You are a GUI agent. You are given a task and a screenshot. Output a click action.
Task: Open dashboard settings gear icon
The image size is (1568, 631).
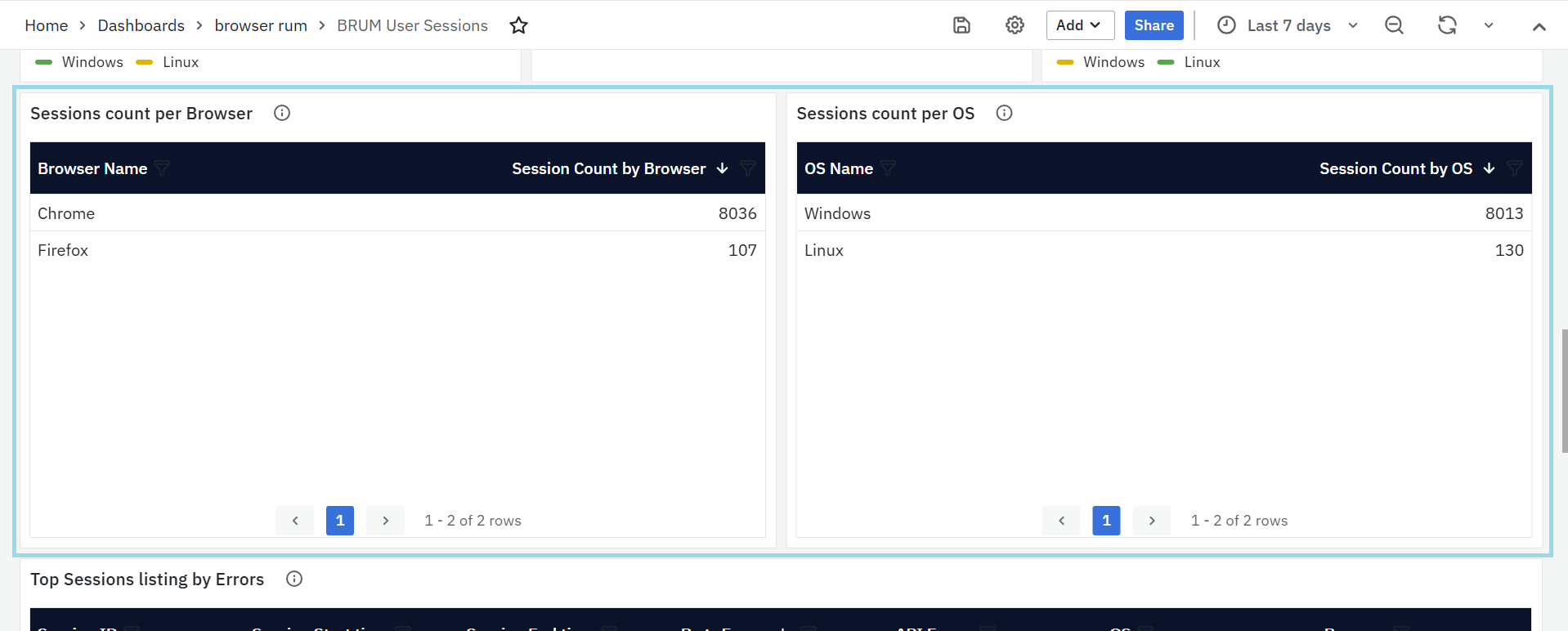[x=1015, y=25]
